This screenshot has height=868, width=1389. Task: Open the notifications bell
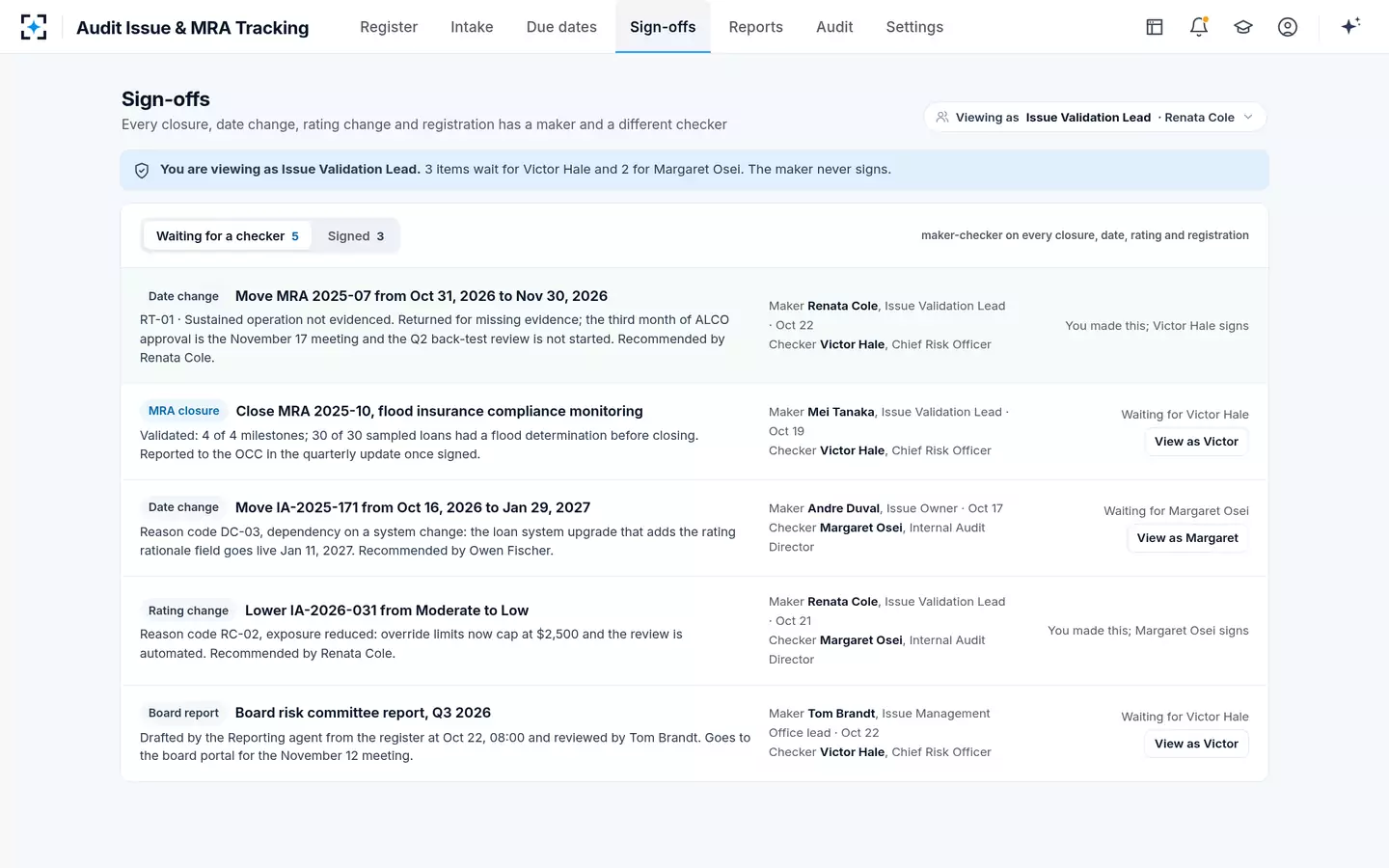point(1199,27)
